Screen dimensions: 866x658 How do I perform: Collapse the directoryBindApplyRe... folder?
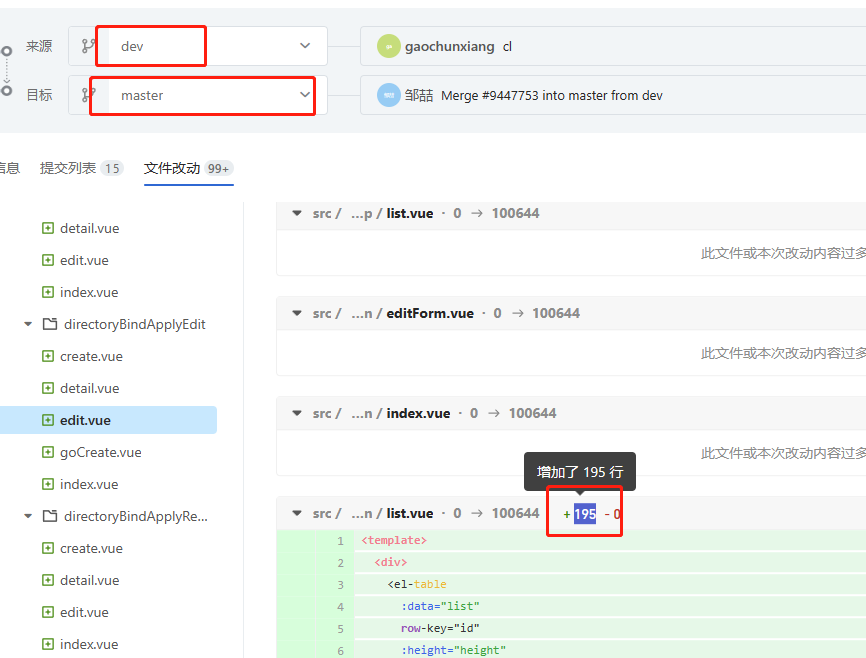point(28,517)
